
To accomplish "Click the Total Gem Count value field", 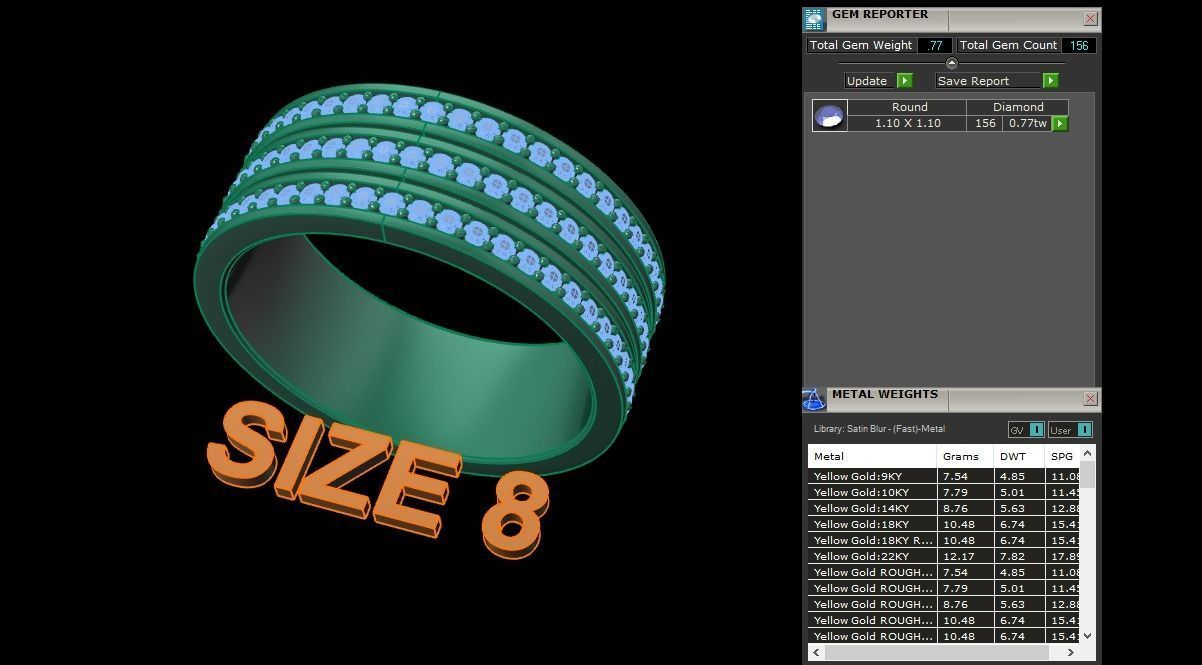I will (x=1078, y=45).
